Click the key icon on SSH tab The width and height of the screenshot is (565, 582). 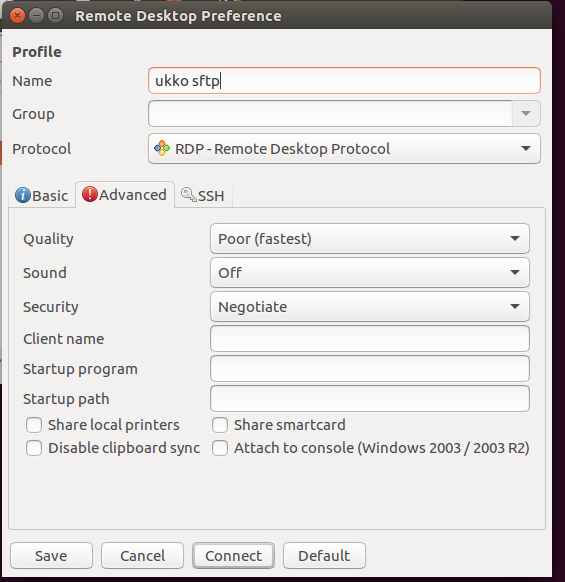pyautogui.click(x=189, y=194)
